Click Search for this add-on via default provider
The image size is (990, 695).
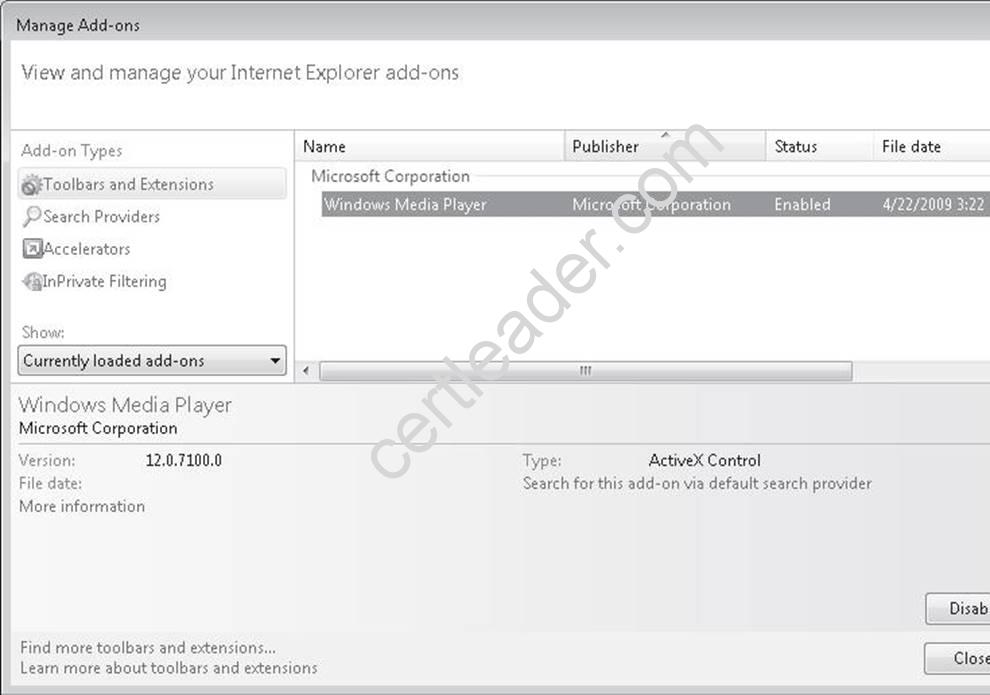pos(697,484)
